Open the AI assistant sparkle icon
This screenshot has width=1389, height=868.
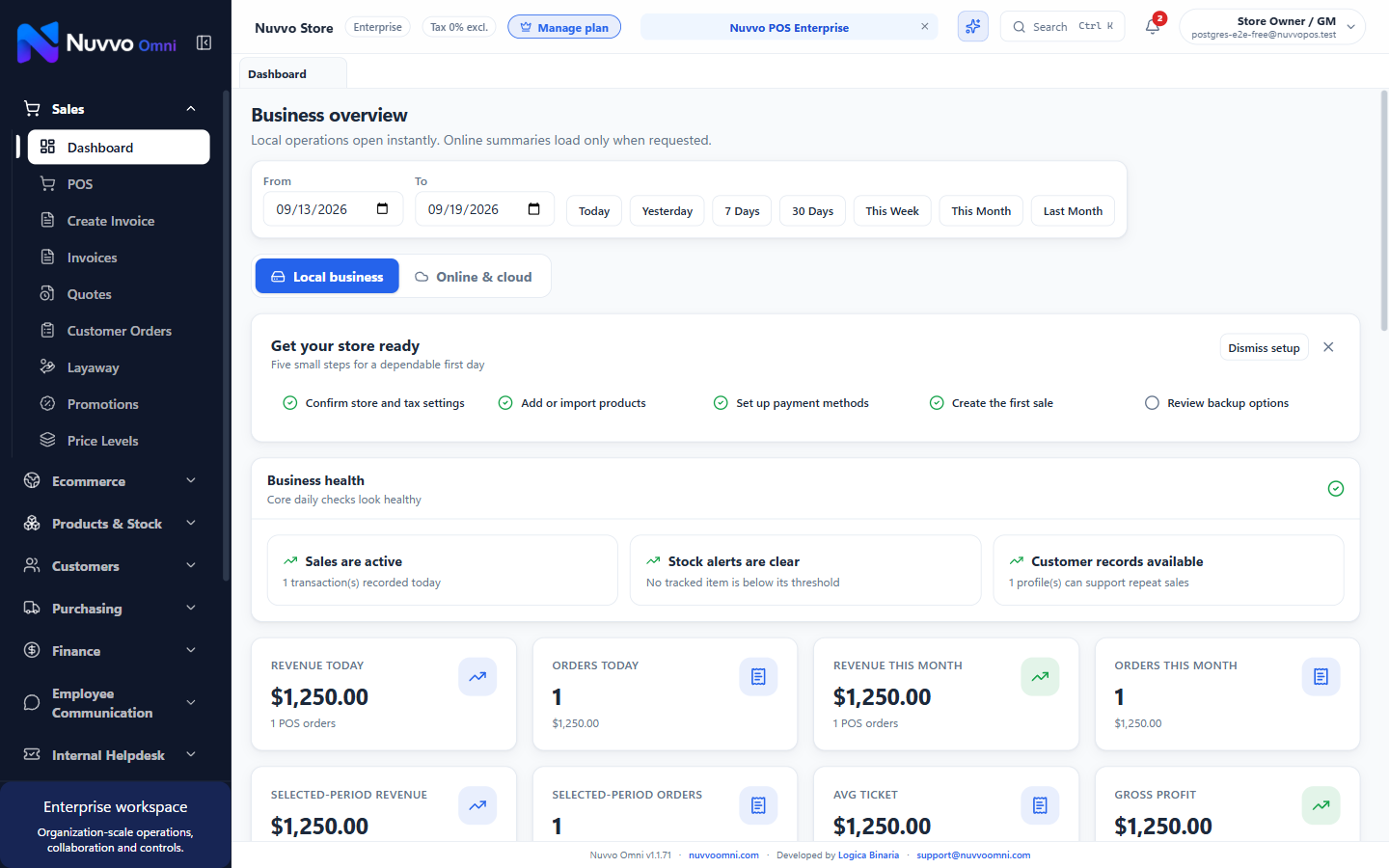[972, 27]
